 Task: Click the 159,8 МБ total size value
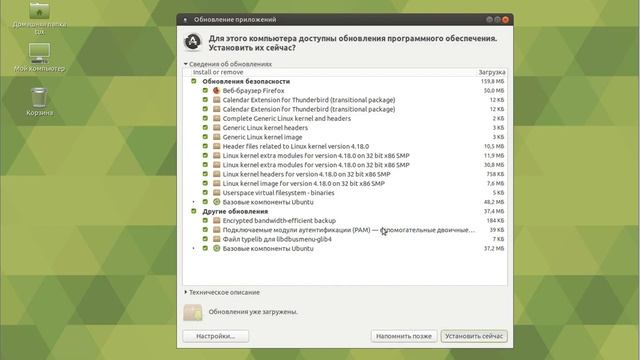click(492, 81)
